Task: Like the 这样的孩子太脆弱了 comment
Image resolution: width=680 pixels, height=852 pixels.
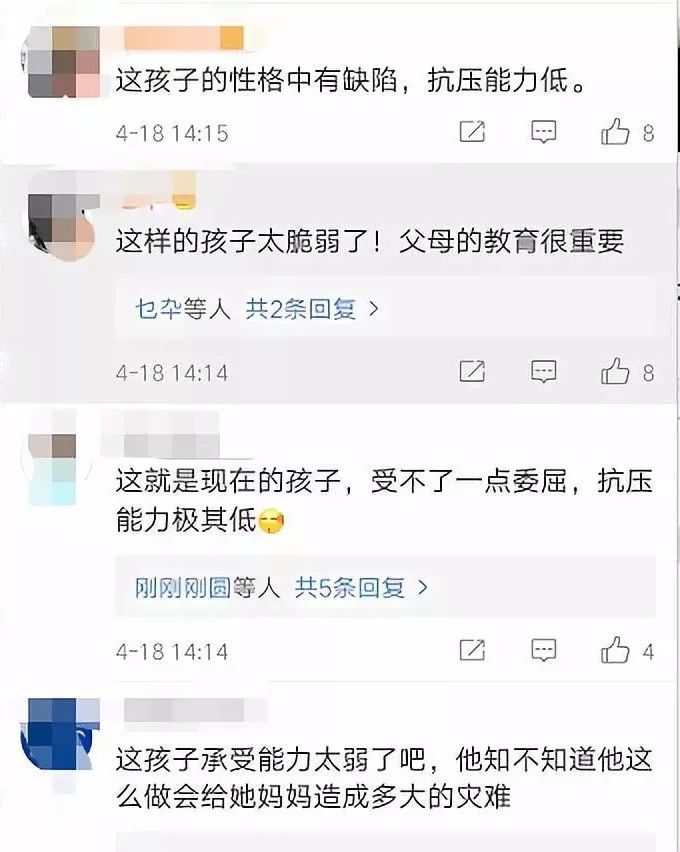Action: coord(615,371)
